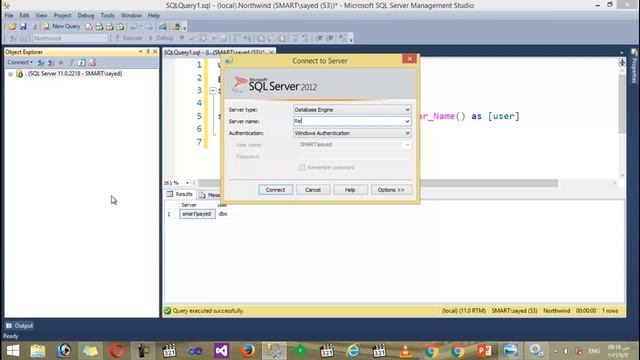Click the SSMS icon in the taskbar
This screenshot has width=640, height=360.
274,351
